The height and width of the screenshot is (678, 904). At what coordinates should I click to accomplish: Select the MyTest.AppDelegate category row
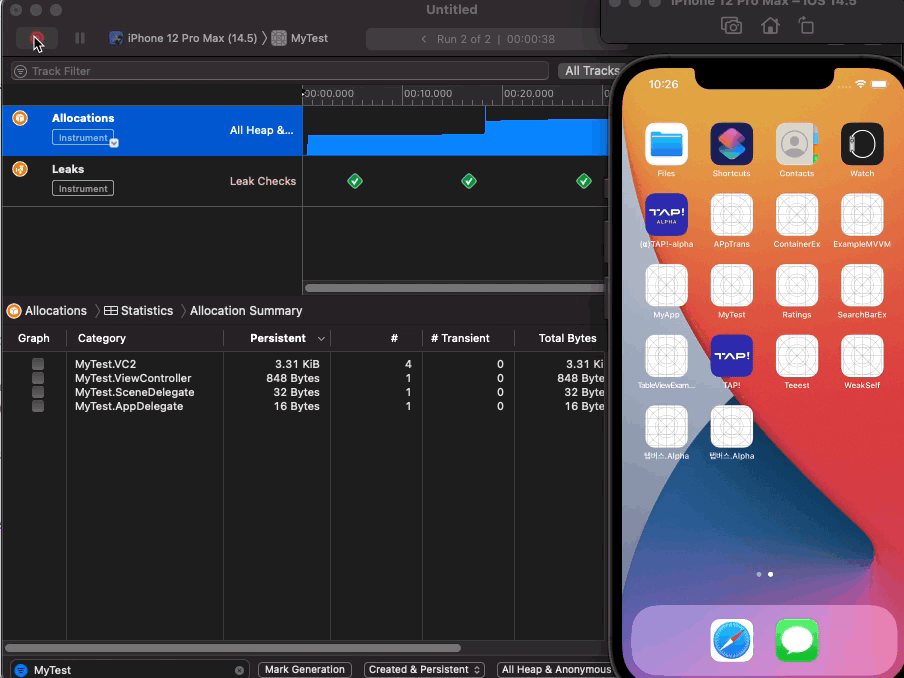coord(129,406)
